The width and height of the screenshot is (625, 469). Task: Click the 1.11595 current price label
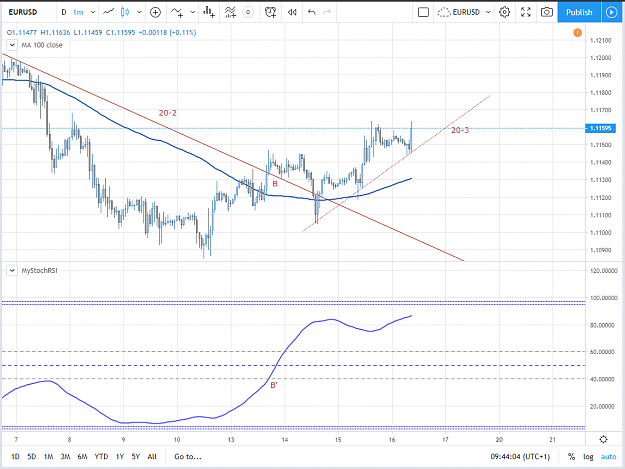click(x=600, y=128)
